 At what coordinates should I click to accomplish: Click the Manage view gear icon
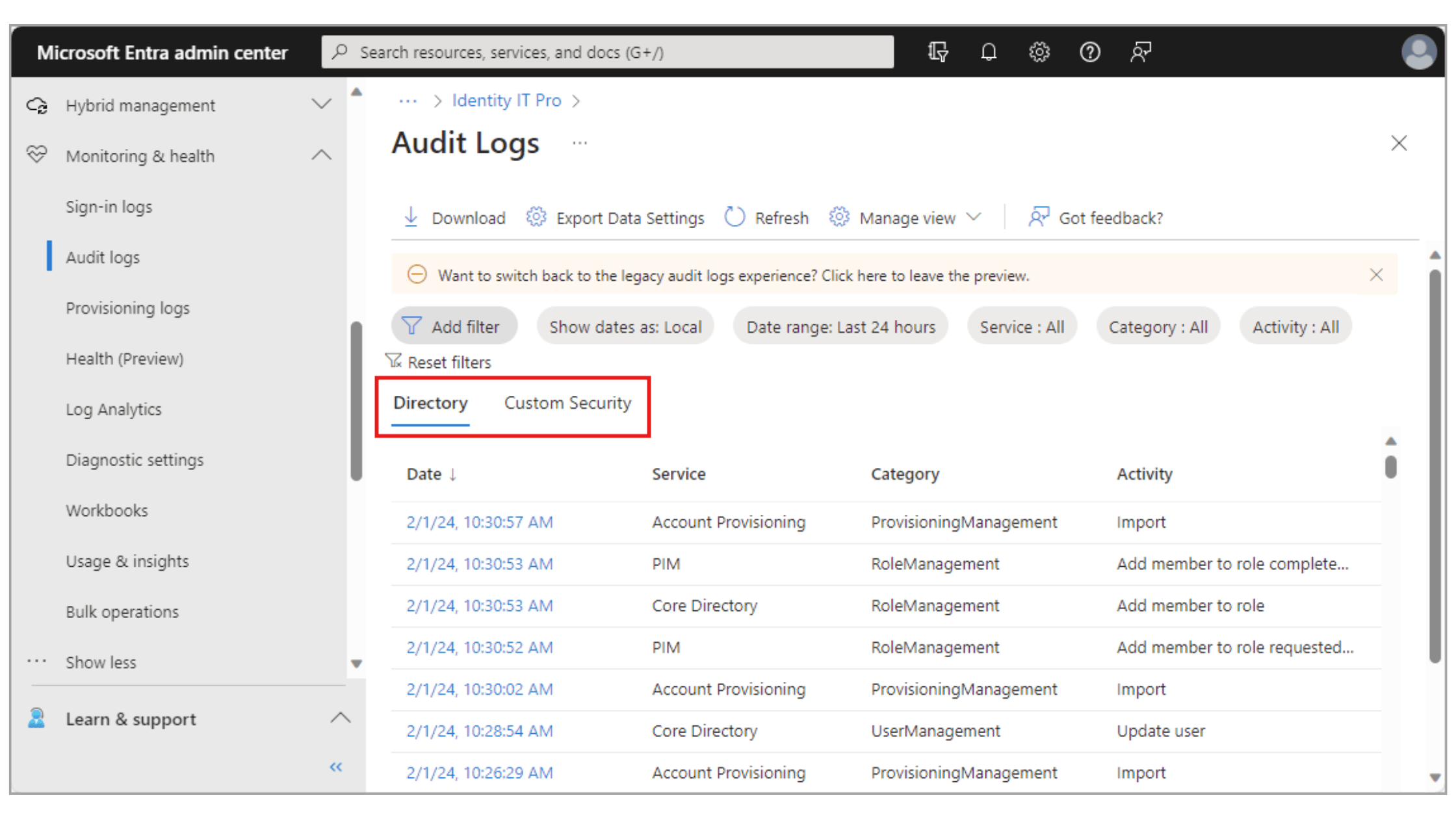point(839,217)
